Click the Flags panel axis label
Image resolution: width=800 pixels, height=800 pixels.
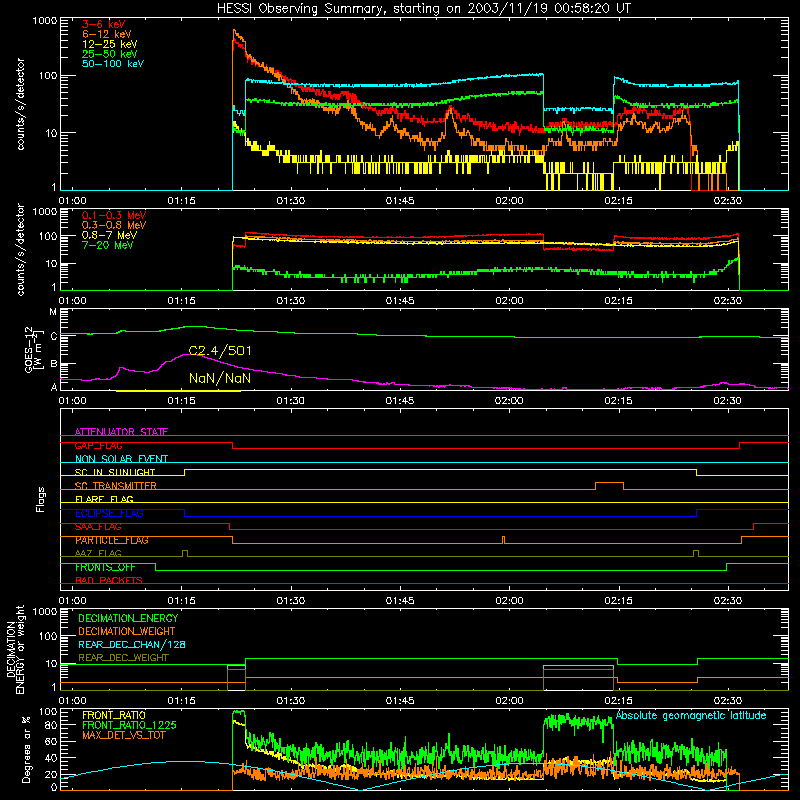click(40, 499)
